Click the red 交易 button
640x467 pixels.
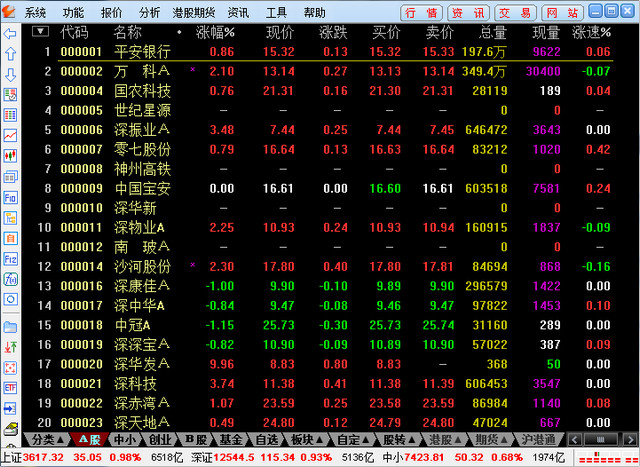coord(516,13)
